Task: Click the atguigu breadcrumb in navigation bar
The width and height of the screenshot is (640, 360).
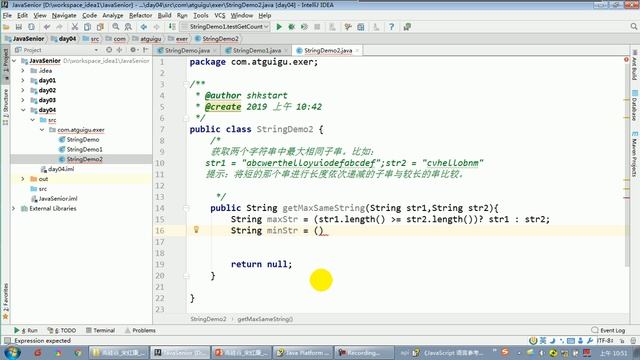Action: (x=151, y=39)
